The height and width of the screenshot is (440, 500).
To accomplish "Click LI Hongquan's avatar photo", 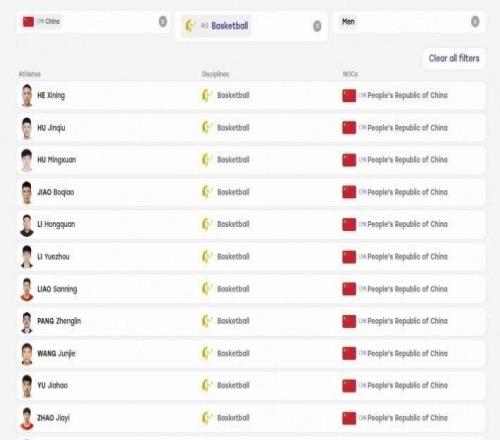I will pos(27,225).
